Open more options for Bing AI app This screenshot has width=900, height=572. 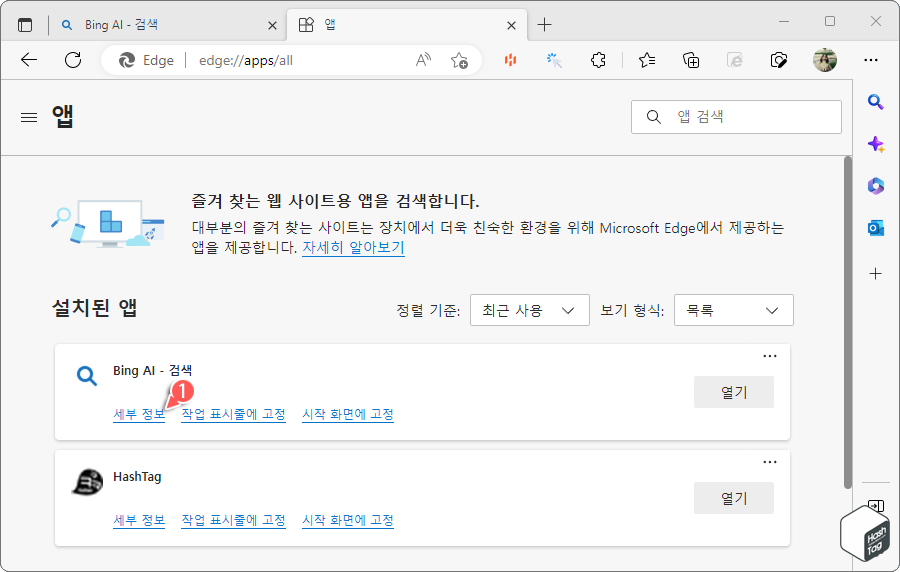[770, 356]
